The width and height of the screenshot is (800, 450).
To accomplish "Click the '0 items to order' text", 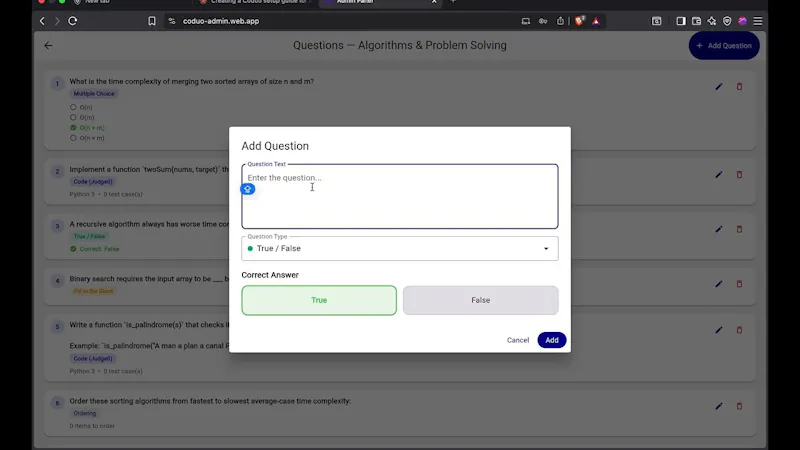I will coord(92,426).
